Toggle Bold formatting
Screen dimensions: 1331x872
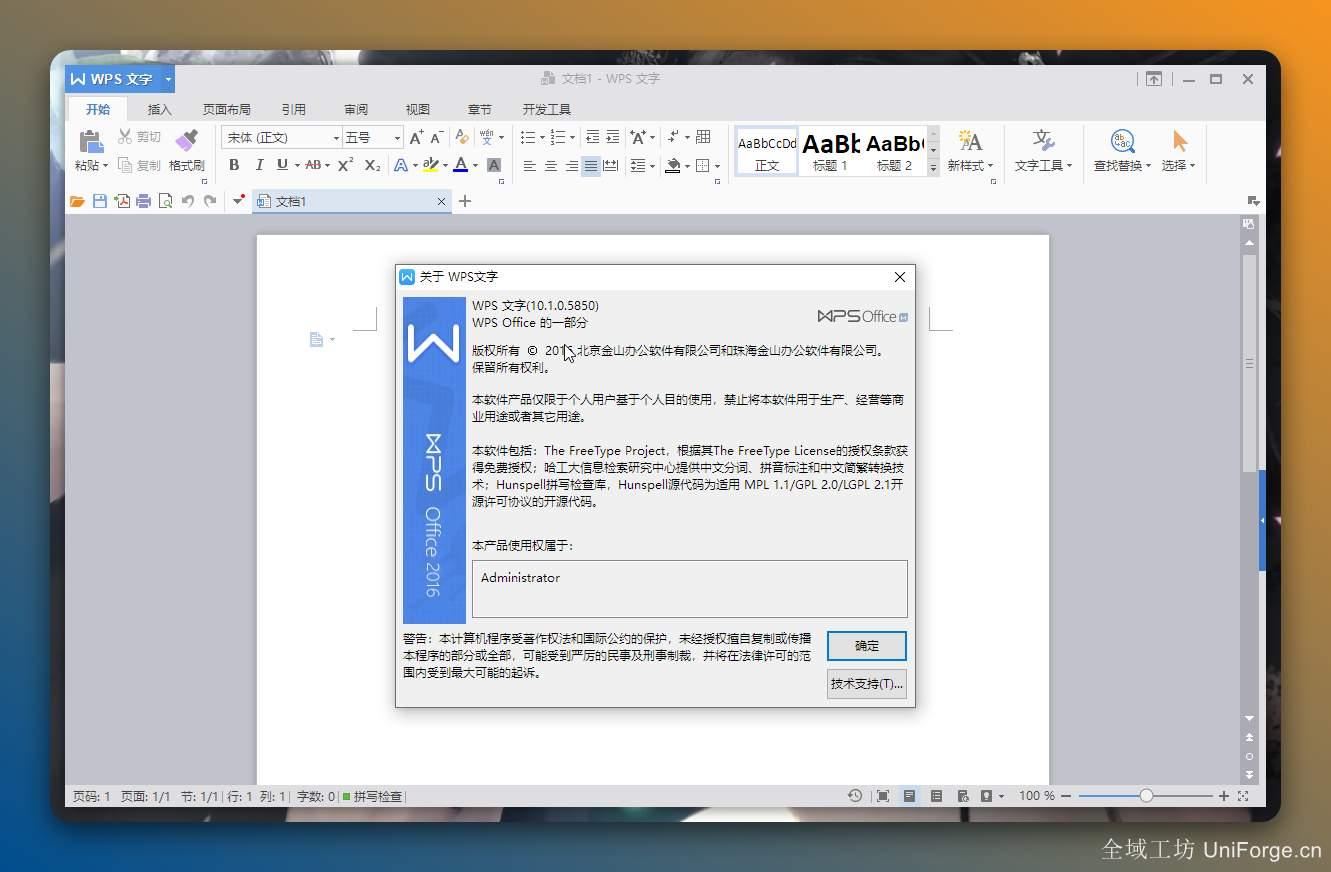234,165
